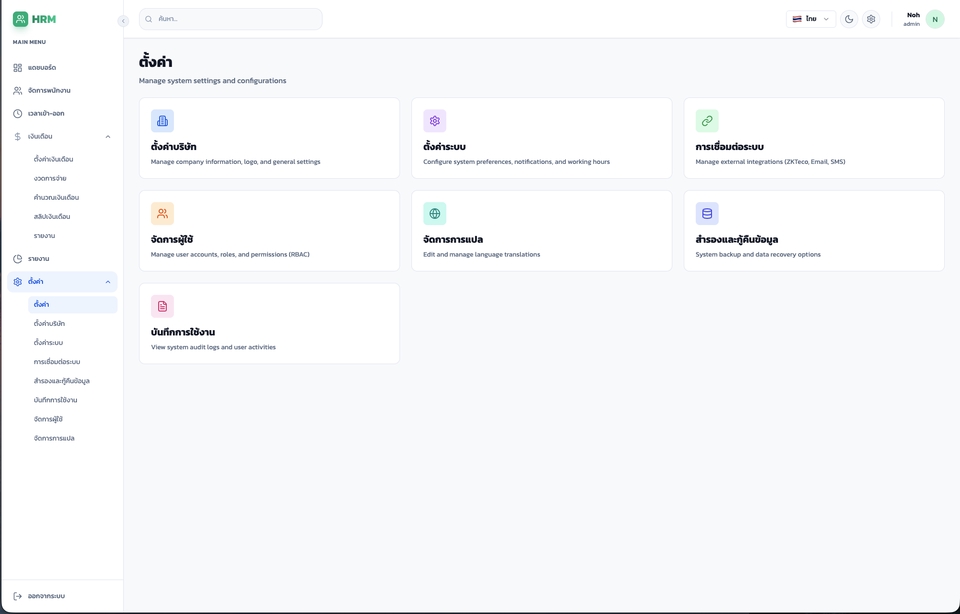Go to แดชบอร์ด dashboard in sidebar

[42, 68]
